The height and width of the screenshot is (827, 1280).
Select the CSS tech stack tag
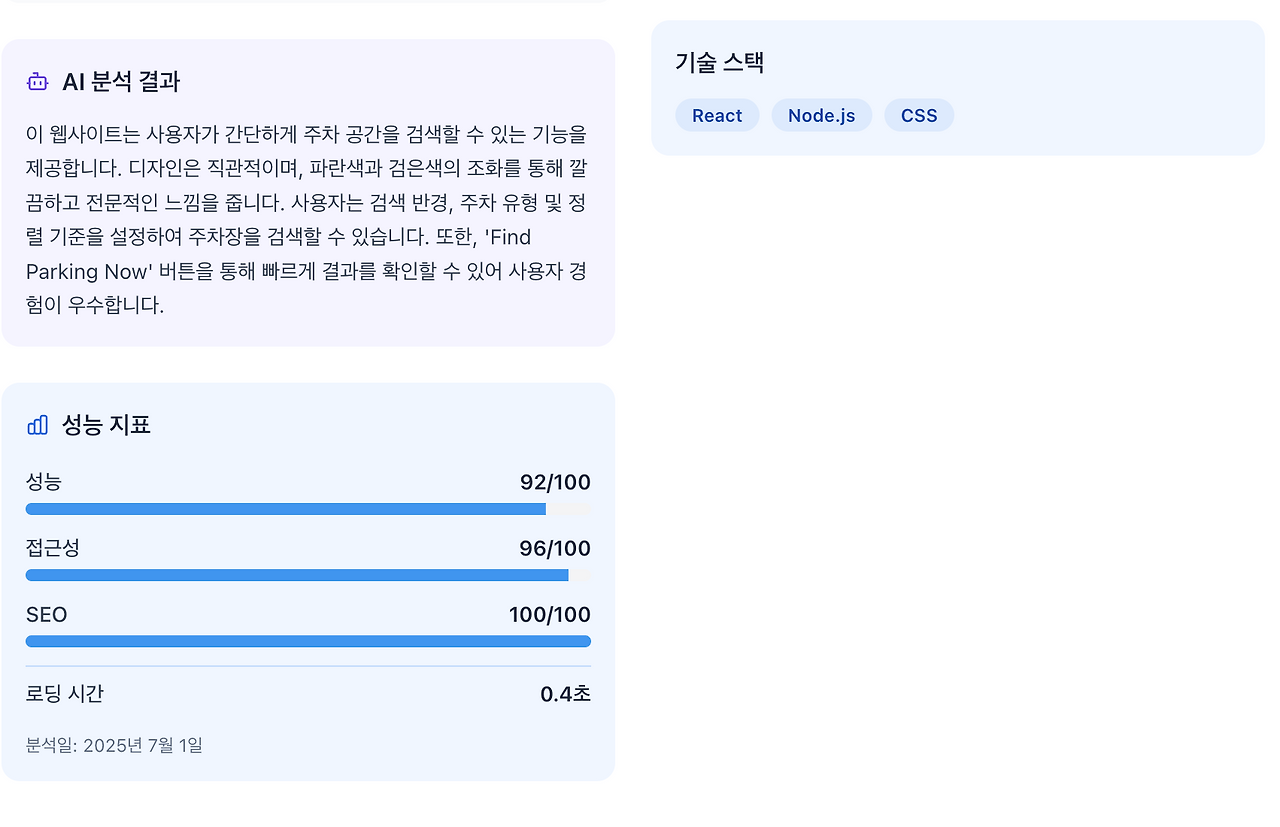click(919, 115)
